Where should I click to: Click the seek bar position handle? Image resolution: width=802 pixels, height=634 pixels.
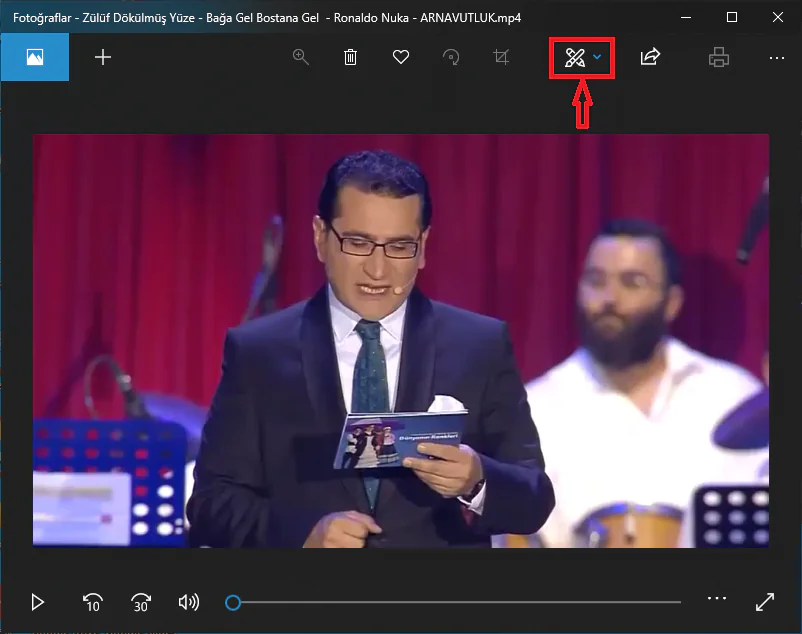point(233,602)
